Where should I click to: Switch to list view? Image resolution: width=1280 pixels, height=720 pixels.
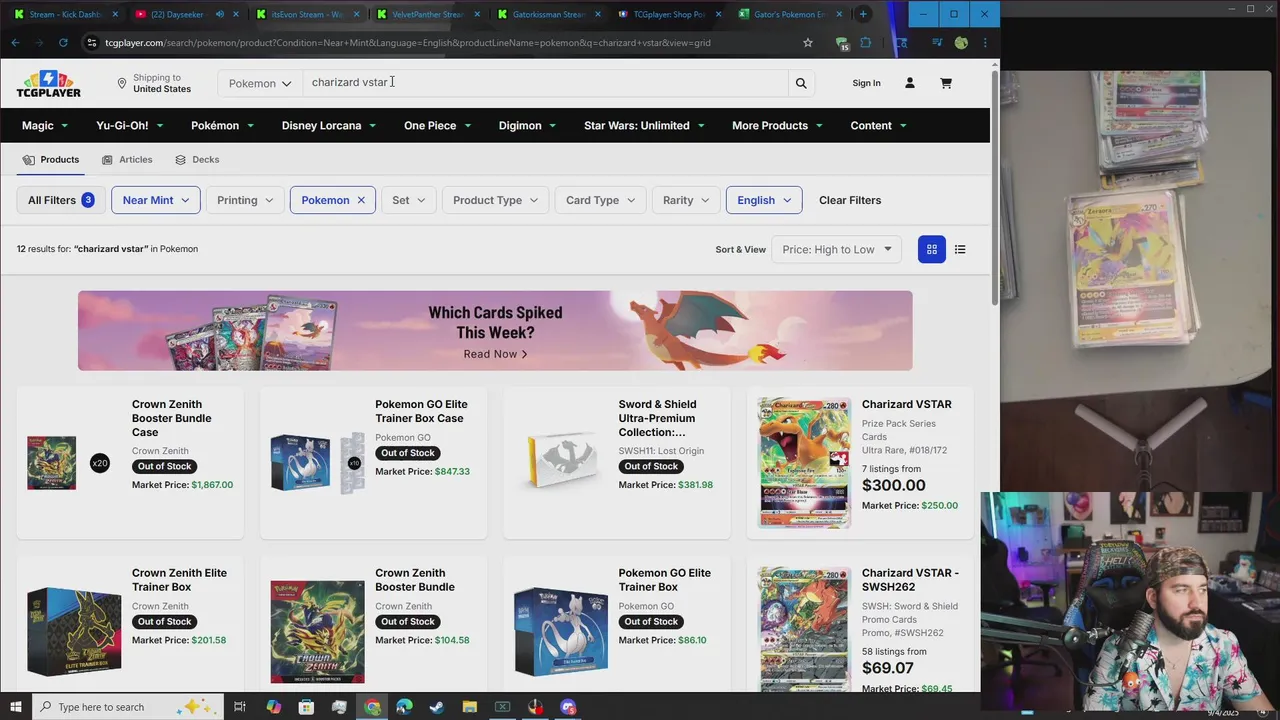point(960,249)
